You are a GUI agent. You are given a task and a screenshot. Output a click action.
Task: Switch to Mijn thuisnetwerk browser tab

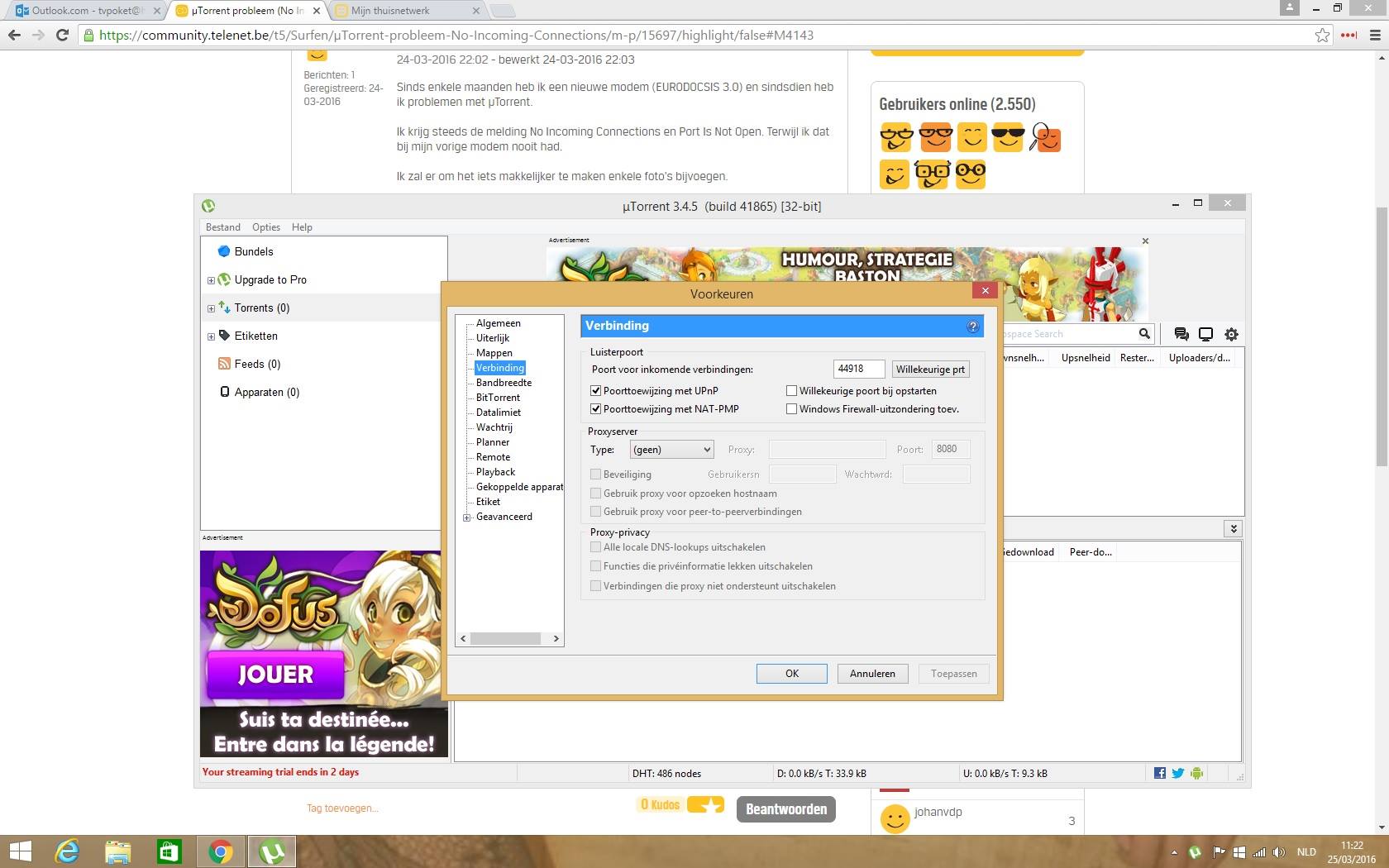tap(408, 11)
